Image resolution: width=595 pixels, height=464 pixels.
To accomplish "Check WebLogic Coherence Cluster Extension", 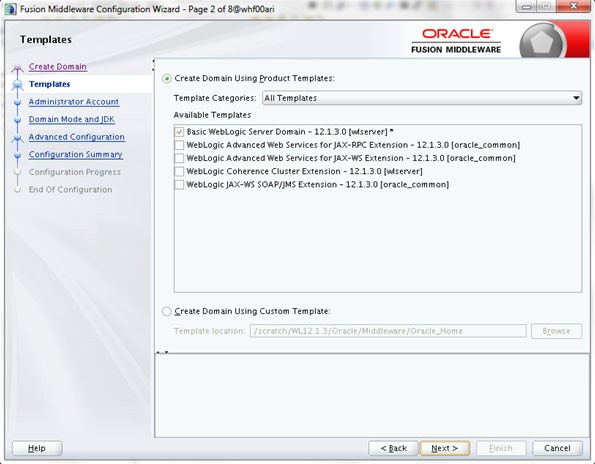I will [x=179, y=171].
